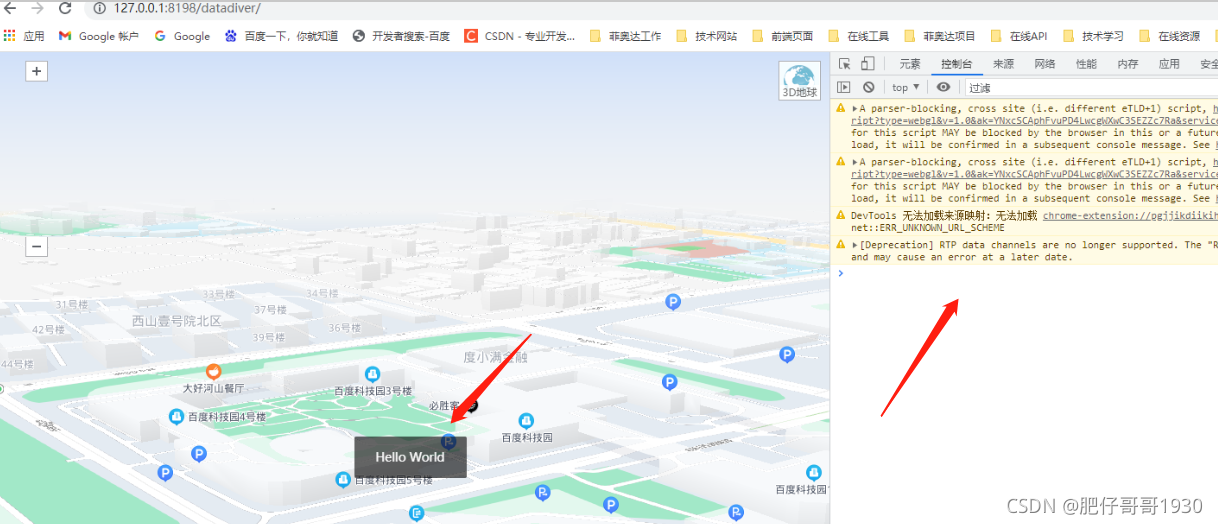Open the 菲奥达工作 bookmark folder
The image size is (1218, 524).
click(625, 36)
